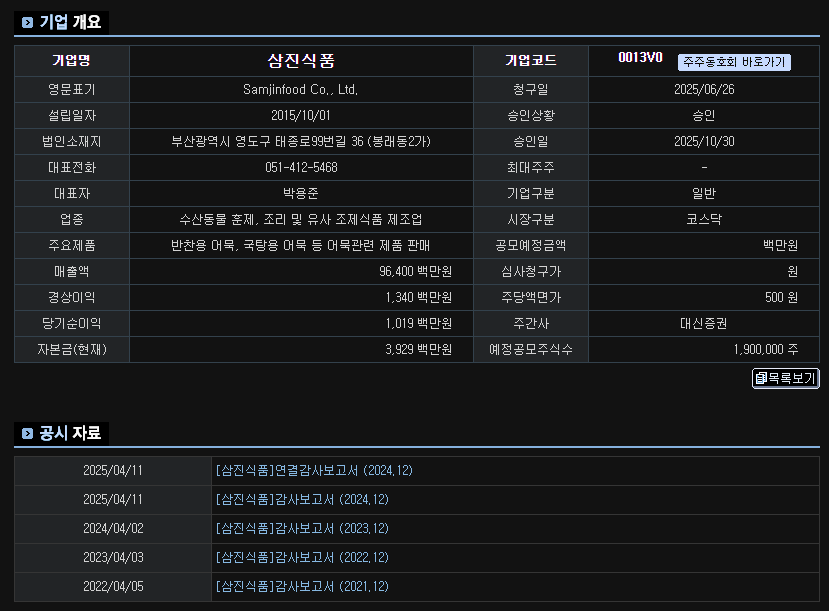Select the representative name 박용준

(x=301, y=193)
